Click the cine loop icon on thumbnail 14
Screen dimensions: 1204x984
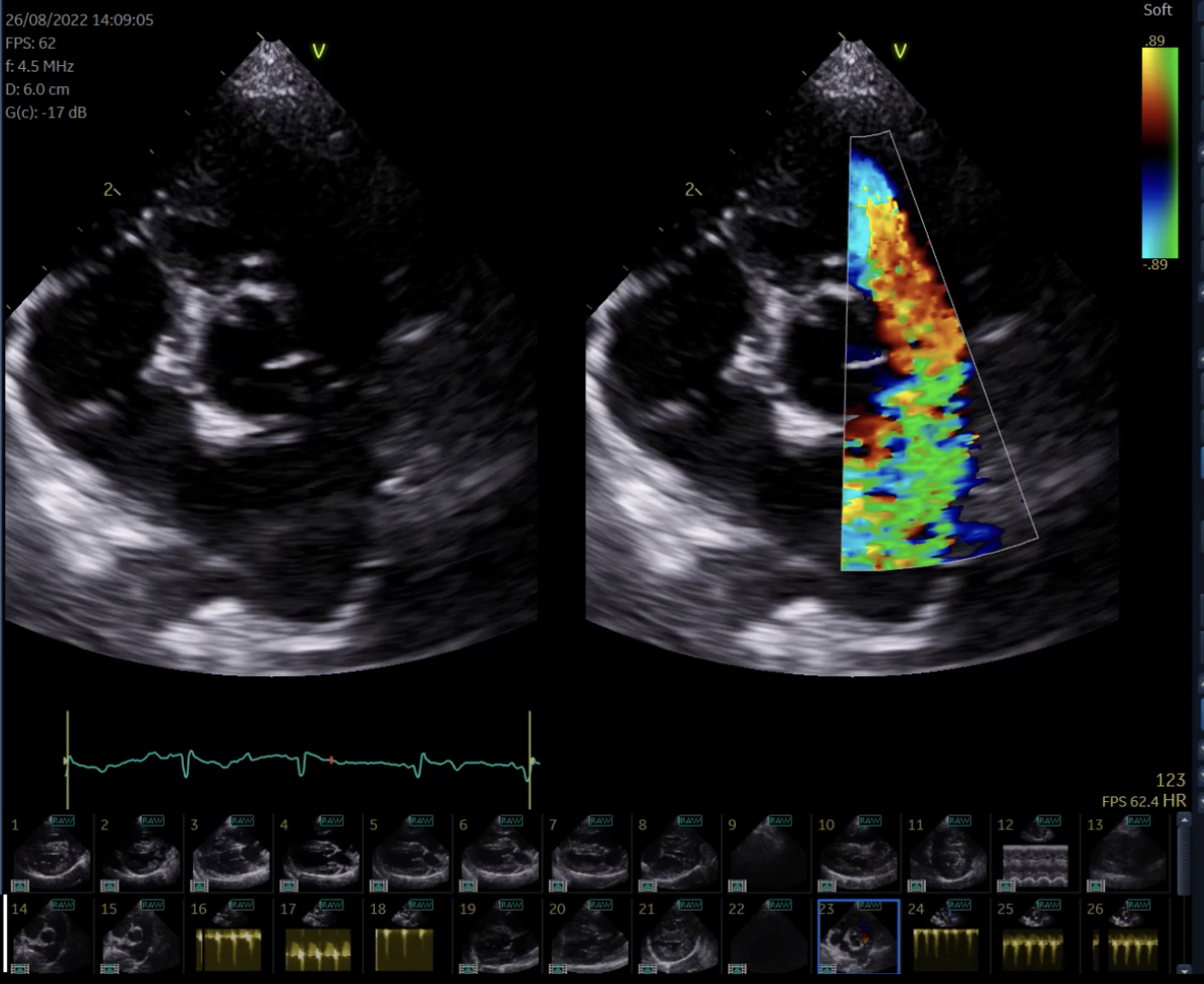19,969
